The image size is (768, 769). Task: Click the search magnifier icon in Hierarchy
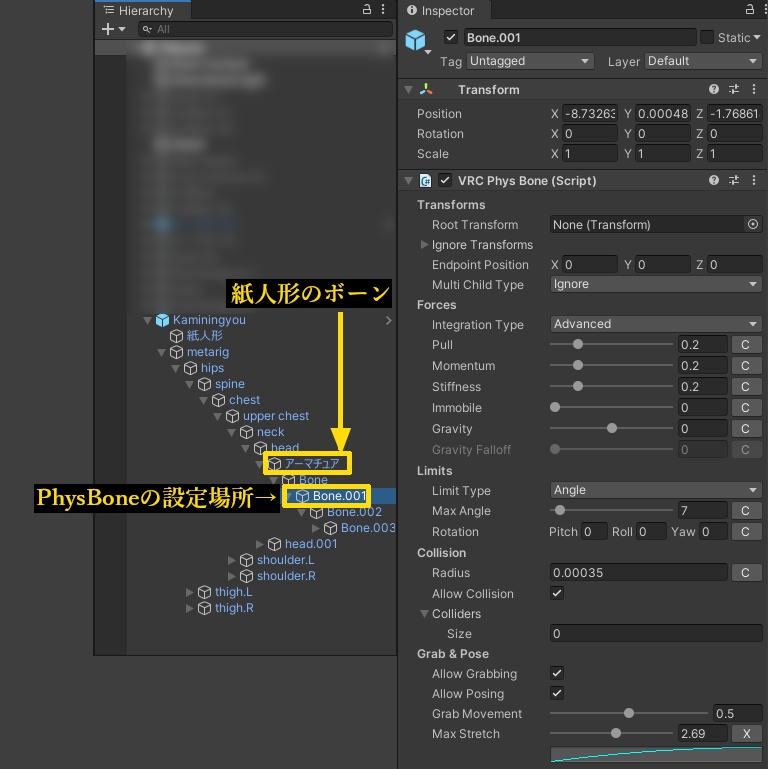[146, 29]
